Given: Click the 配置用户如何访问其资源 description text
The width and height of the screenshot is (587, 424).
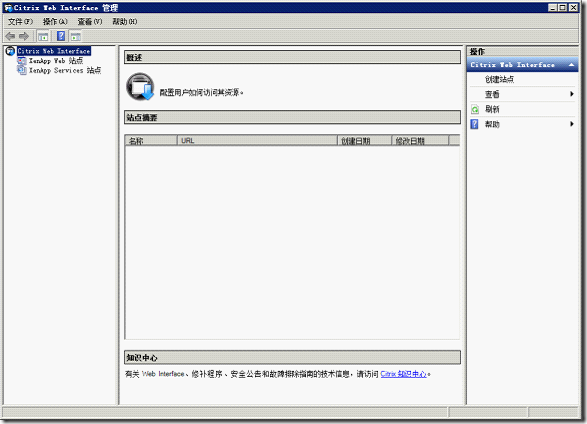Looking at the screenshot, I should pos(201,92).
